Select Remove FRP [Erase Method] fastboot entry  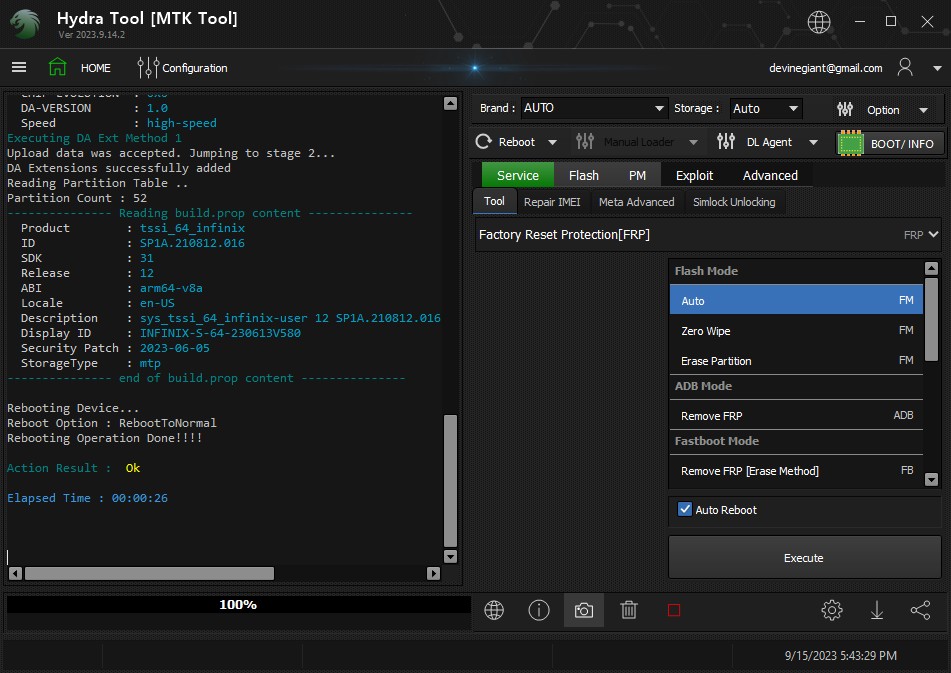796,470
